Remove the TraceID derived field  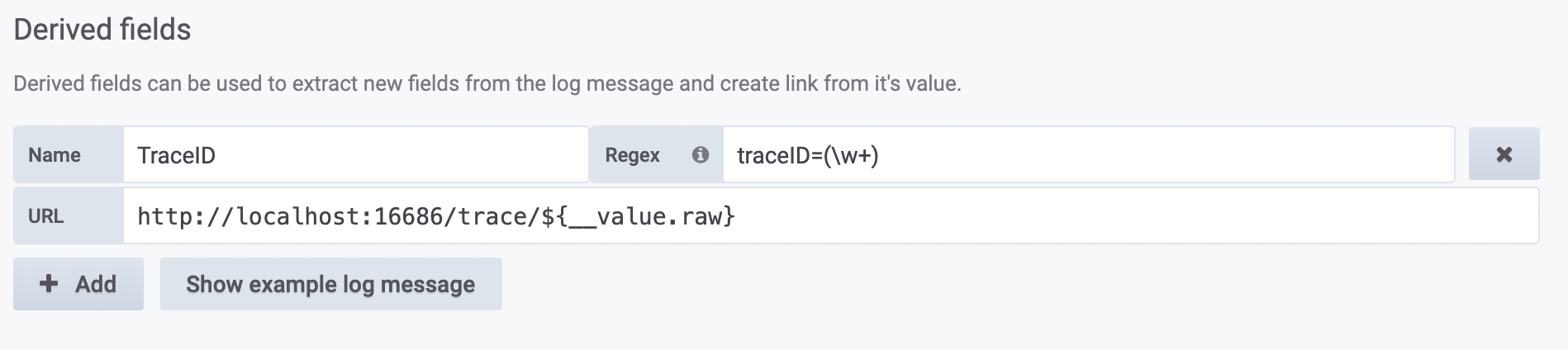pyautogui.click(x=1504, y=154)
